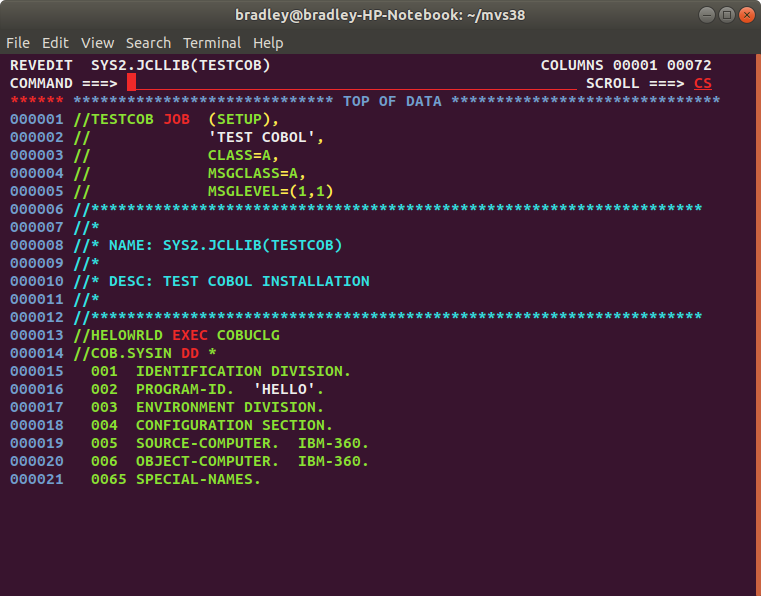Close the terminal window

tap(746, 15)
